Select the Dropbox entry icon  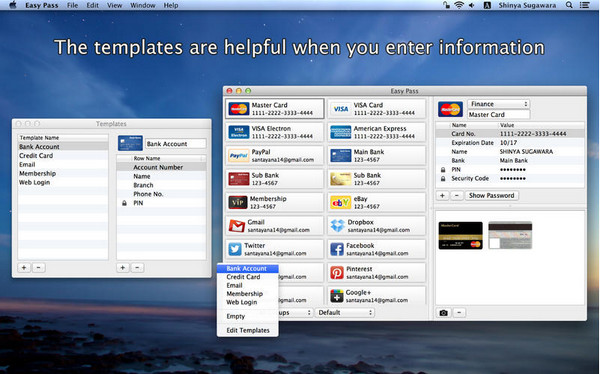click(x=338, y=226)
